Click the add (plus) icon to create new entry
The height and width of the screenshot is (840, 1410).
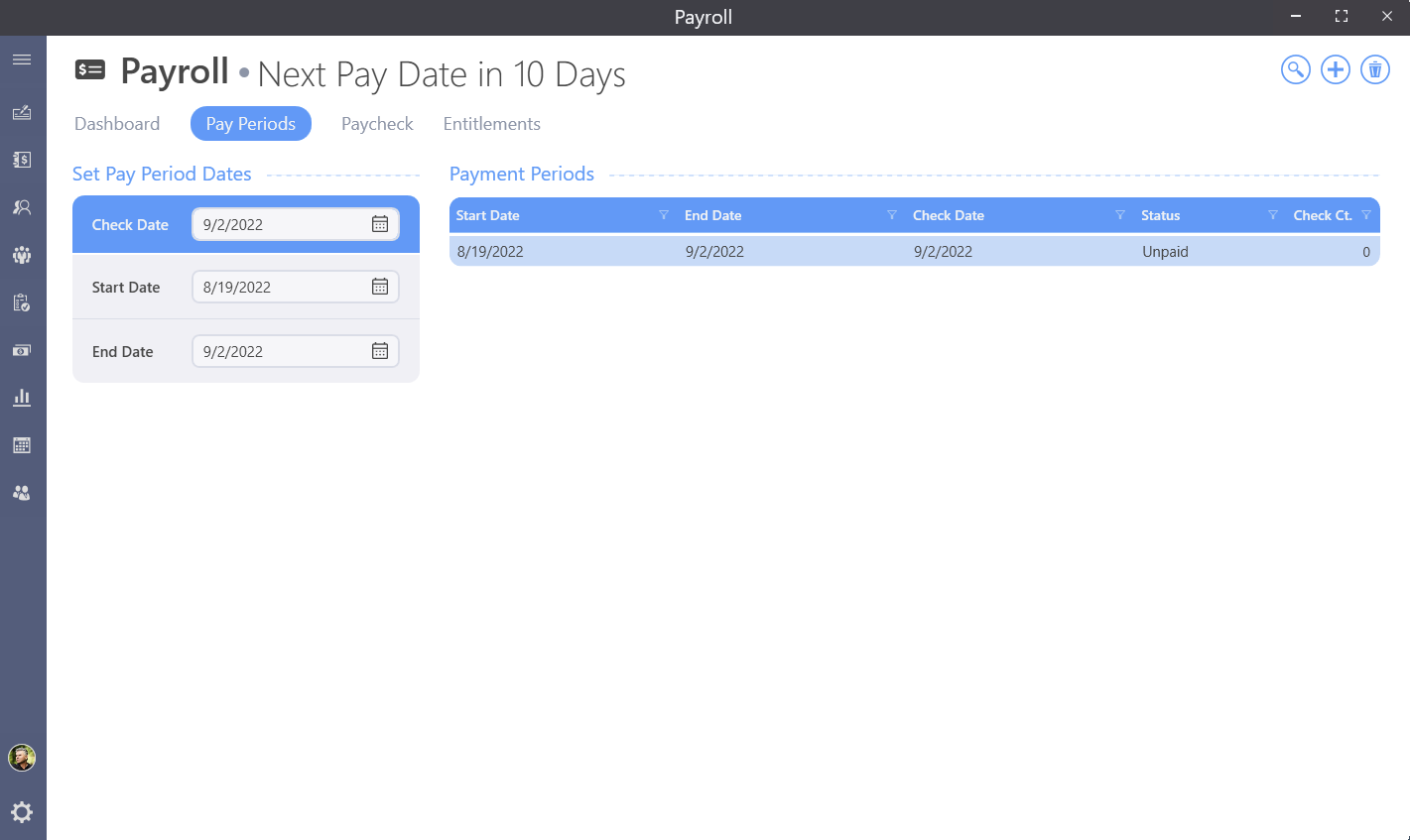[x=1335, y=69]
